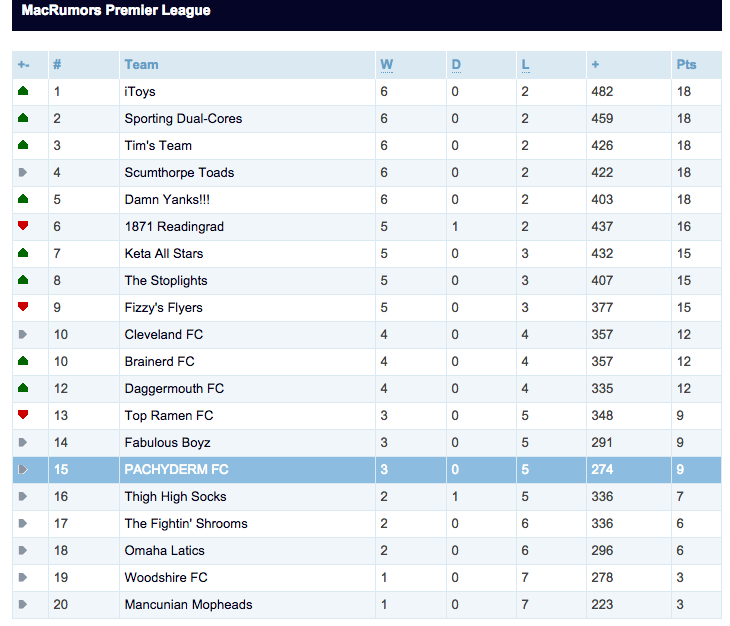
Task: Sort by W wins column header
Action: click(386, 64)
